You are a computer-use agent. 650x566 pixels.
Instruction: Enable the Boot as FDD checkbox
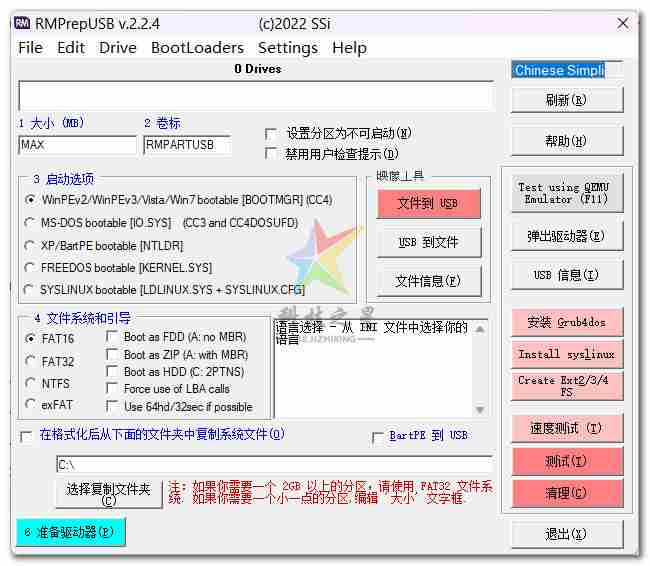pos(113,337)
